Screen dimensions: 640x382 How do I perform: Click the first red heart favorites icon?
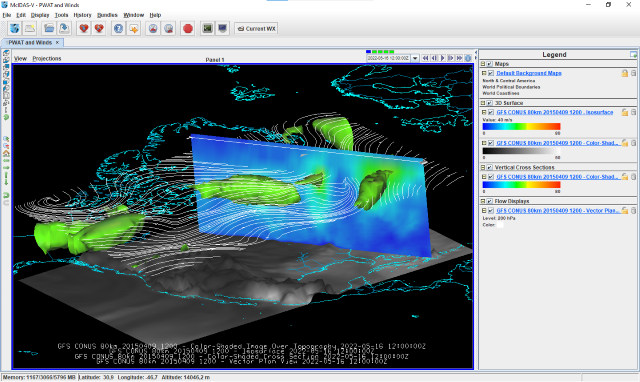pos(84,29)
